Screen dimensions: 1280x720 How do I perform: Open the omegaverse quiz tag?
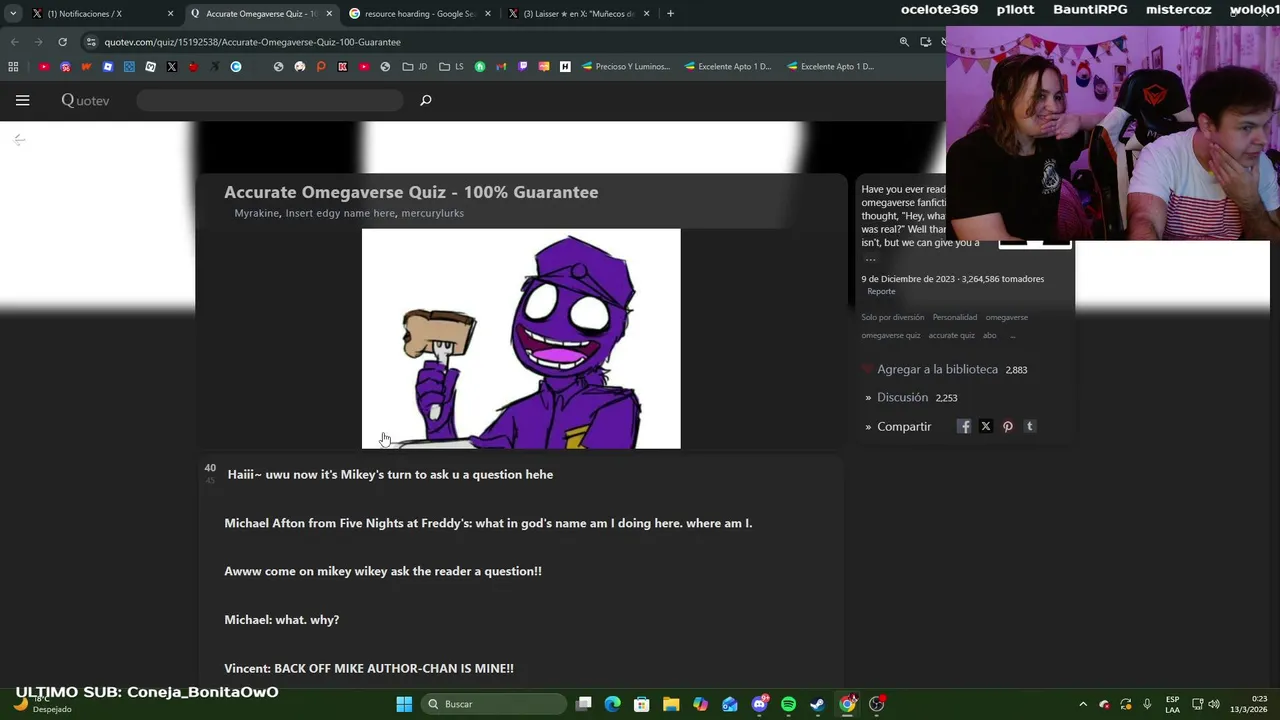(x=890, y=336)
